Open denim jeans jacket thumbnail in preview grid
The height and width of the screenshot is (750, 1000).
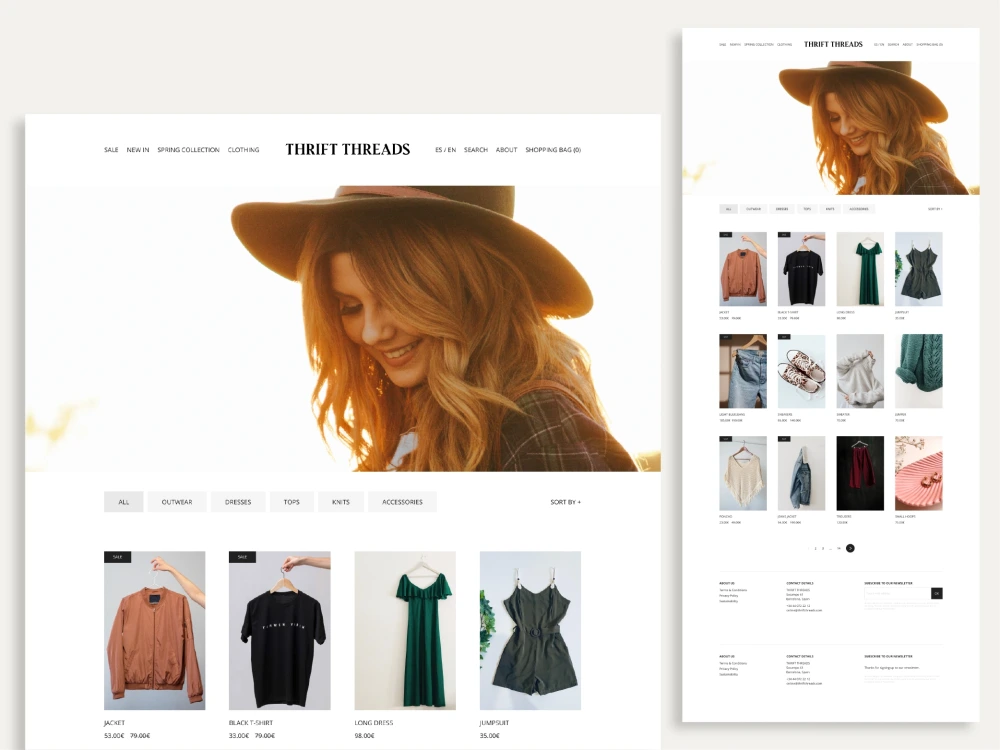click(802, 473)
